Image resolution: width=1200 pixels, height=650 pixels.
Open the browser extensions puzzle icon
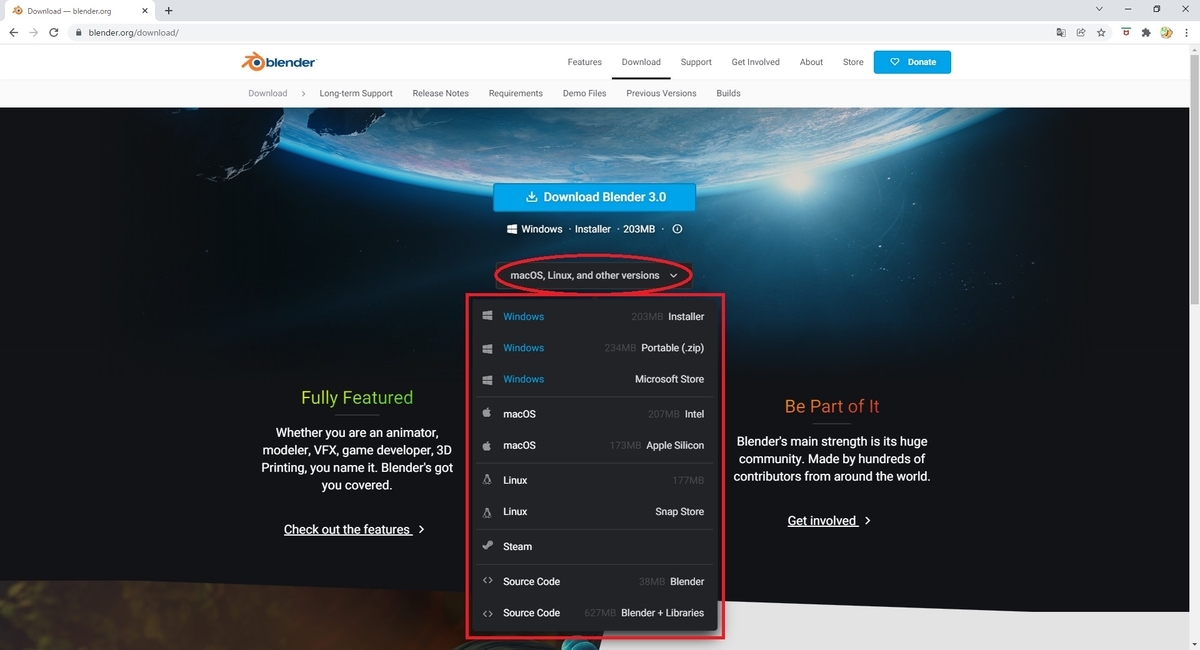[1147, 32]
